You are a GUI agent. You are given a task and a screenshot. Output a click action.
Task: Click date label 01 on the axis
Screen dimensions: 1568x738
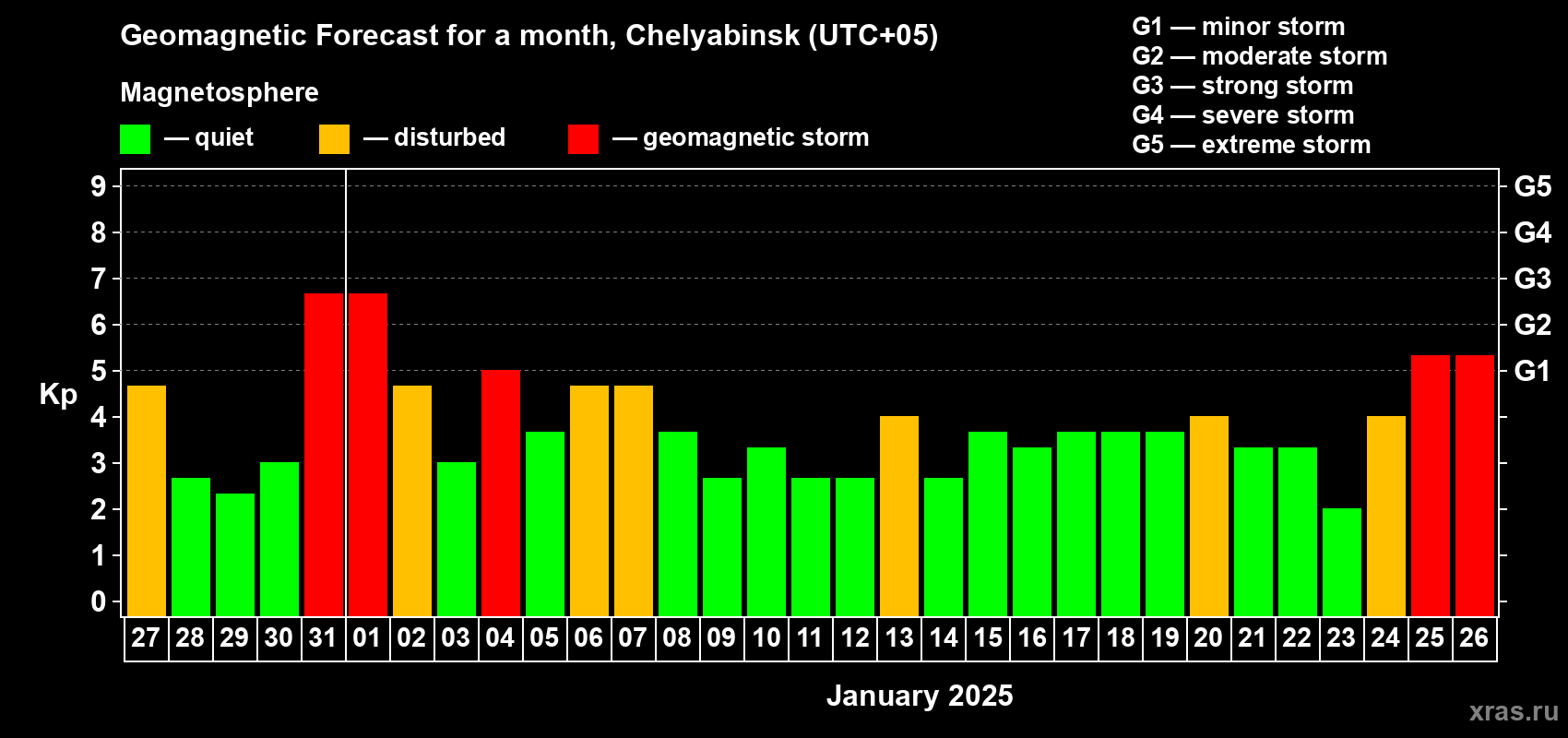tap(367, 638)
